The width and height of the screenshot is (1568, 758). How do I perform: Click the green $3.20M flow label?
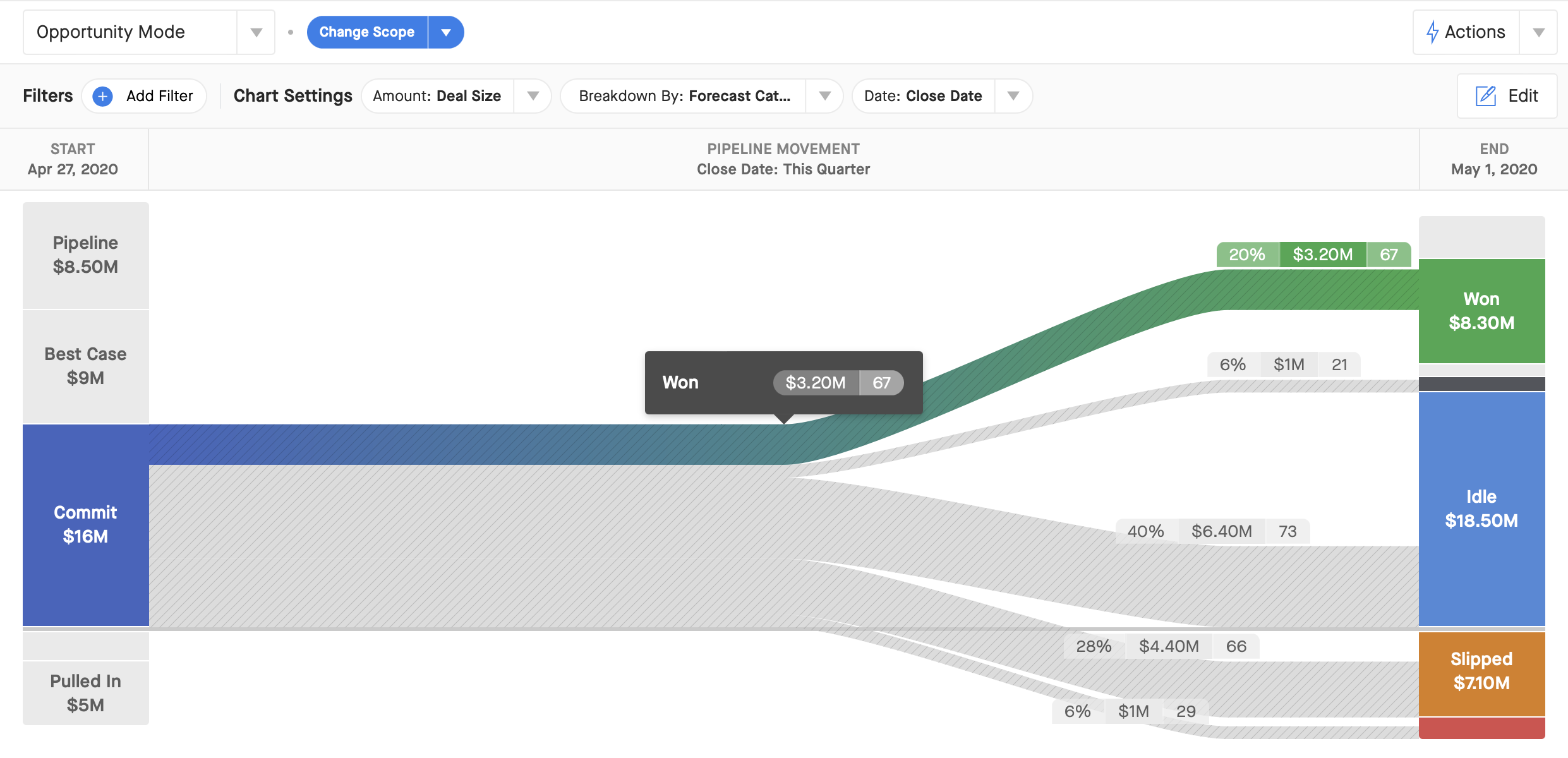click(1323, 255)
